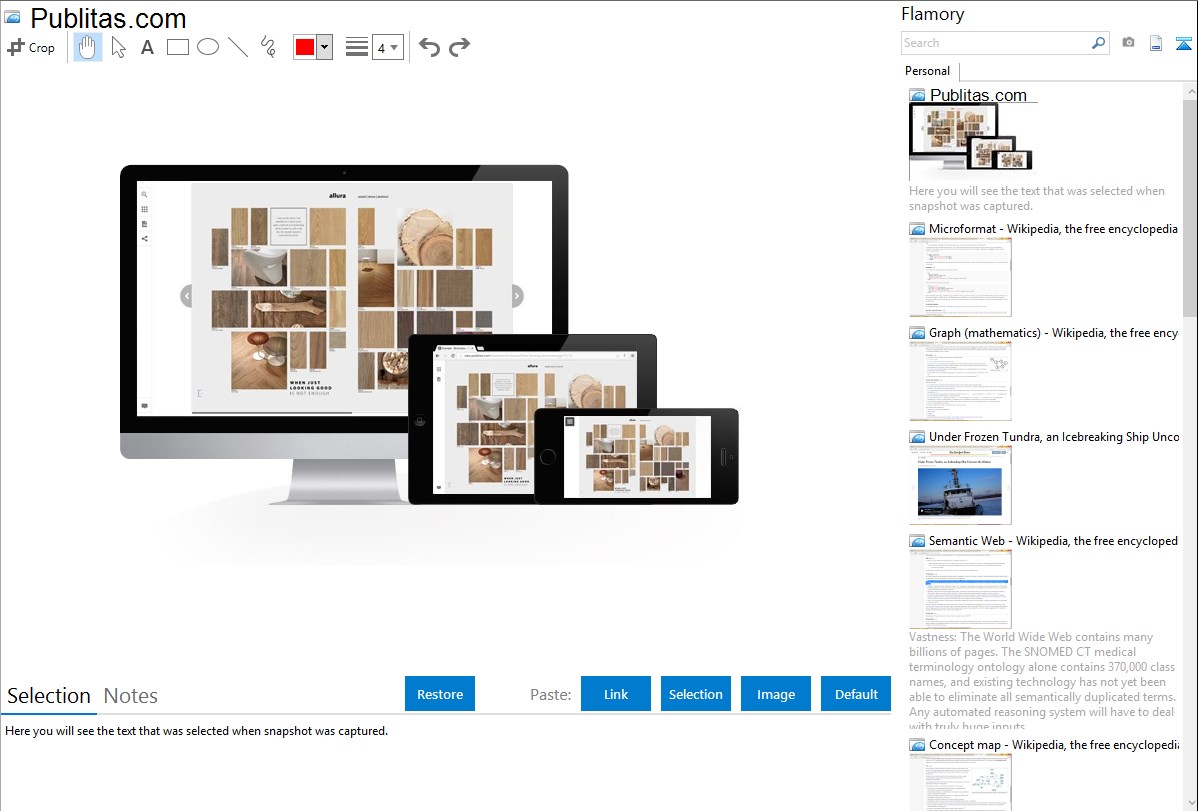Switch to the Selection tab

tap(49, 696)
